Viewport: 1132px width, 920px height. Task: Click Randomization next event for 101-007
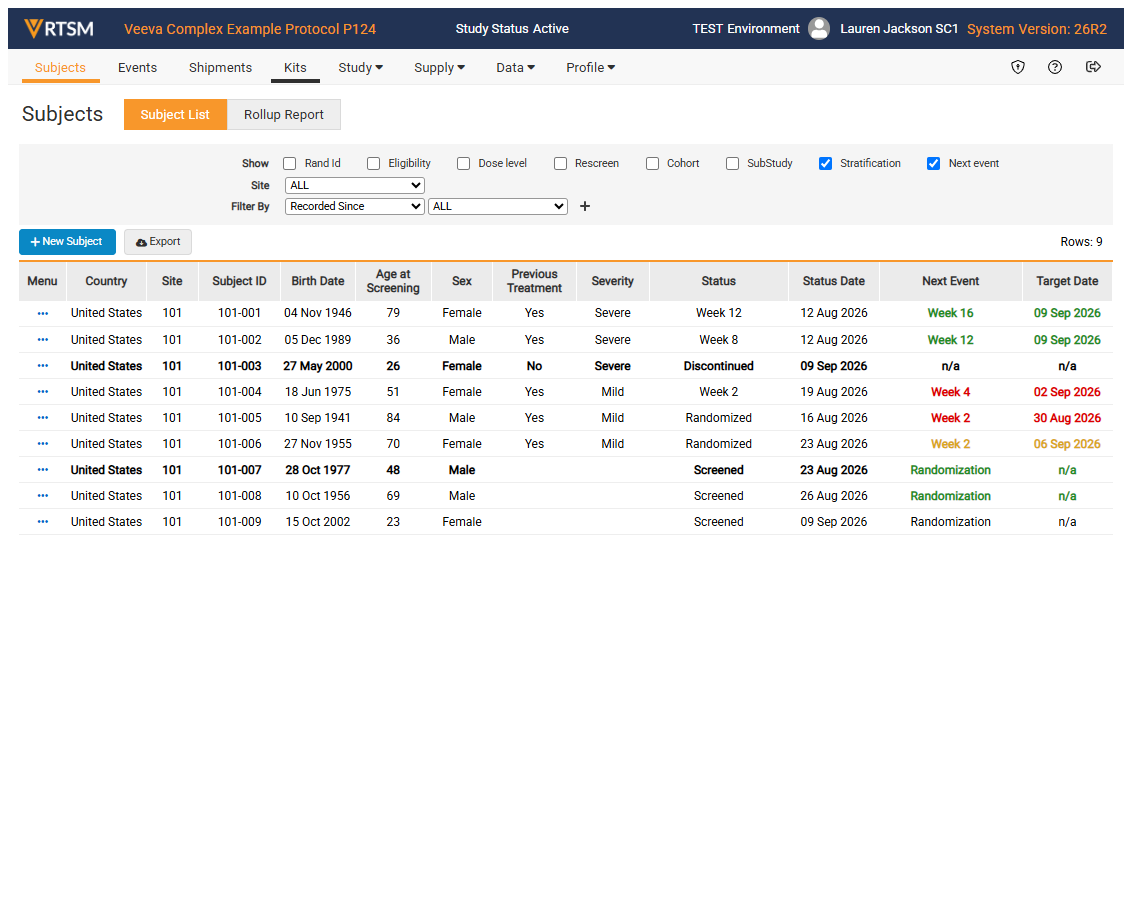(950, 470)
